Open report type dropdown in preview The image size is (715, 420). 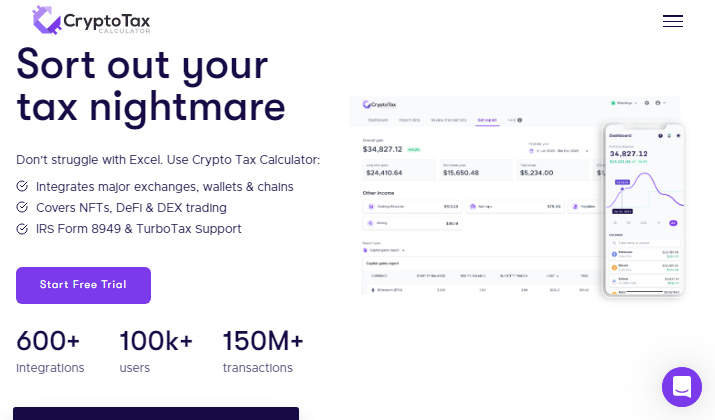383,250
